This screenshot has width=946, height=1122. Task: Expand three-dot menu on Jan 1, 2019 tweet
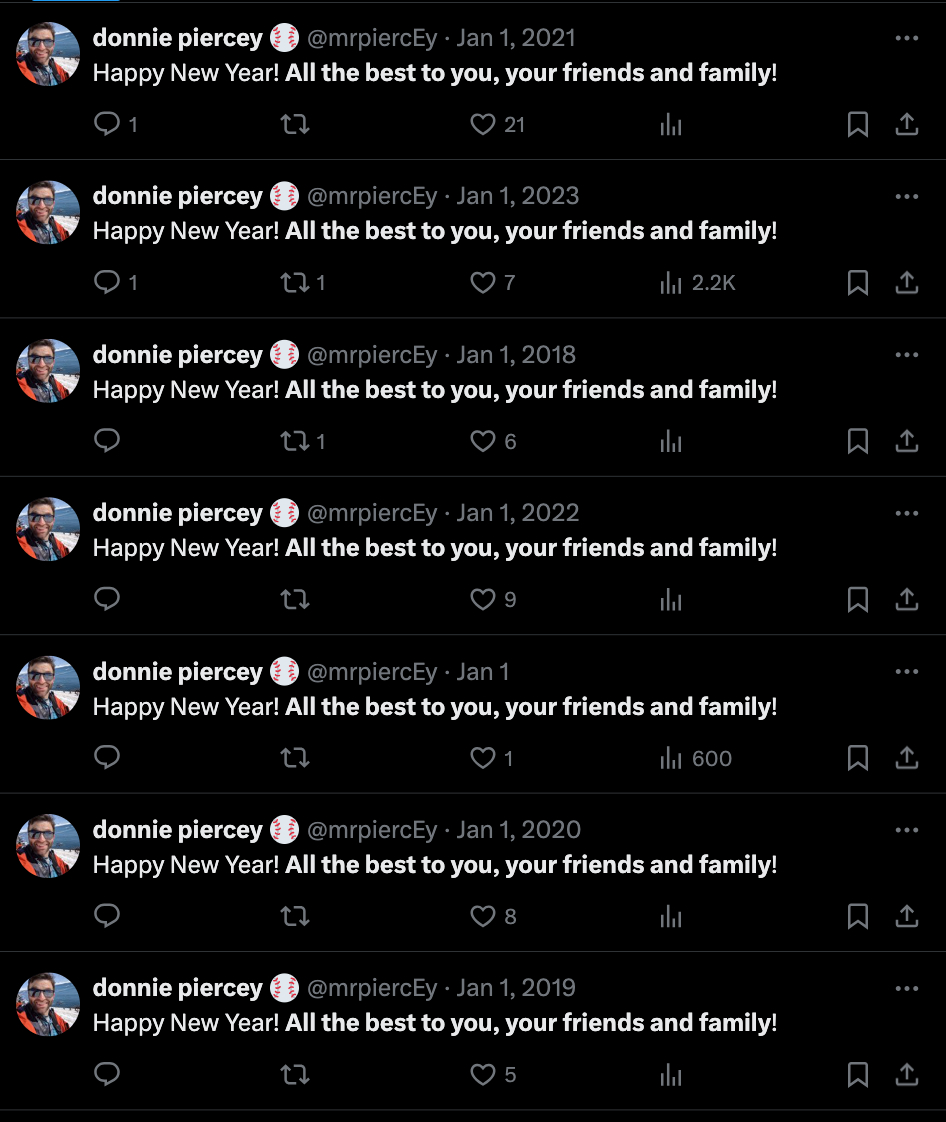click(906, 988)
